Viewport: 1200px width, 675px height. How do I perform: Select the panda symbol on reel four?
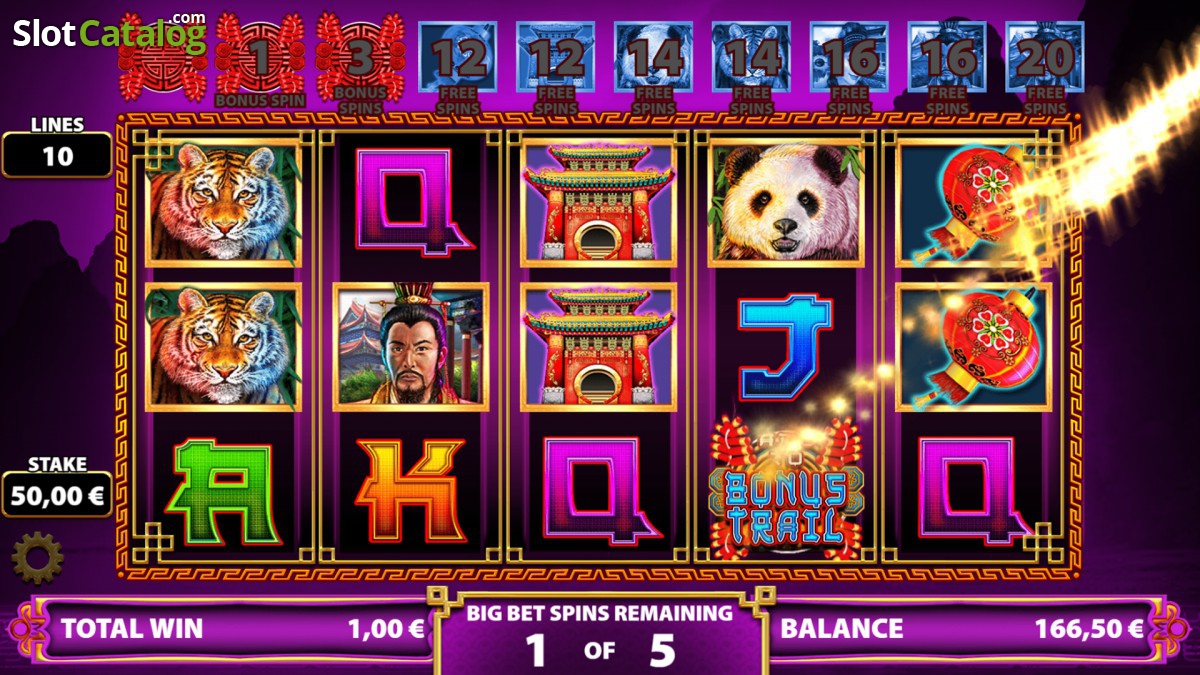tap(785, 203)
